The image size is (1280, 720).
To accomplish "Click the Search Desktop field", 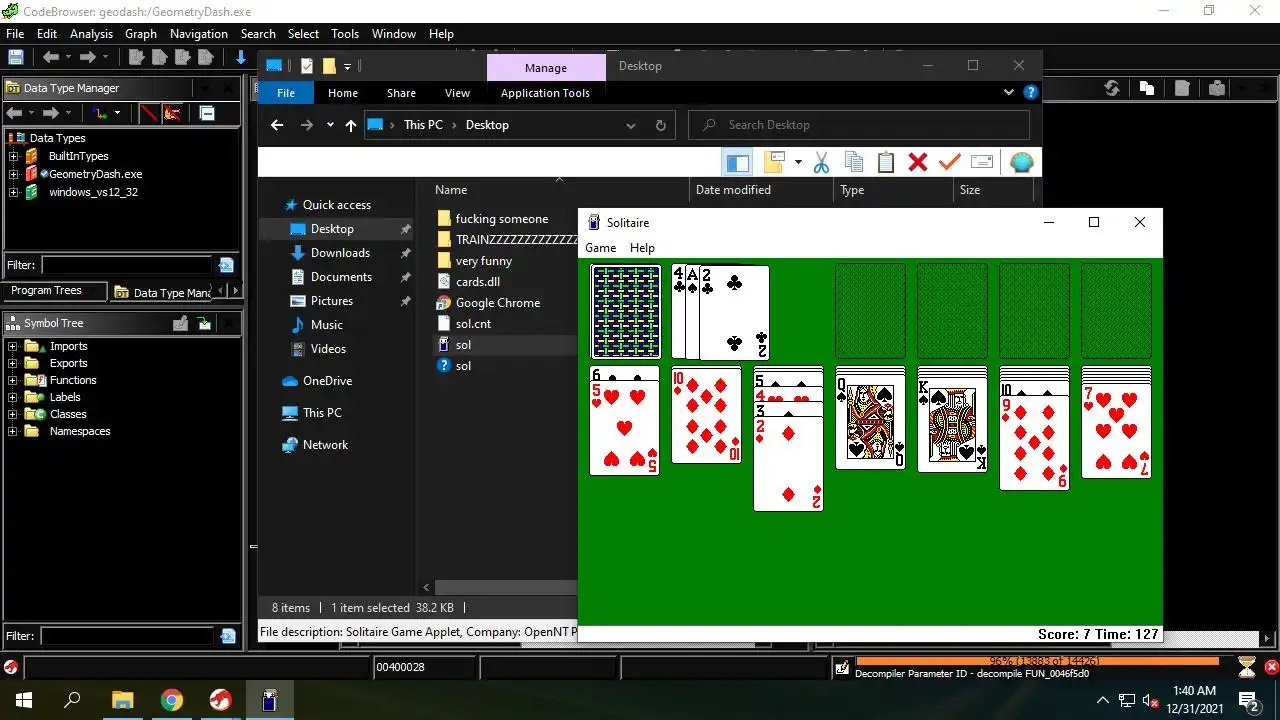I will pos(859,125).
